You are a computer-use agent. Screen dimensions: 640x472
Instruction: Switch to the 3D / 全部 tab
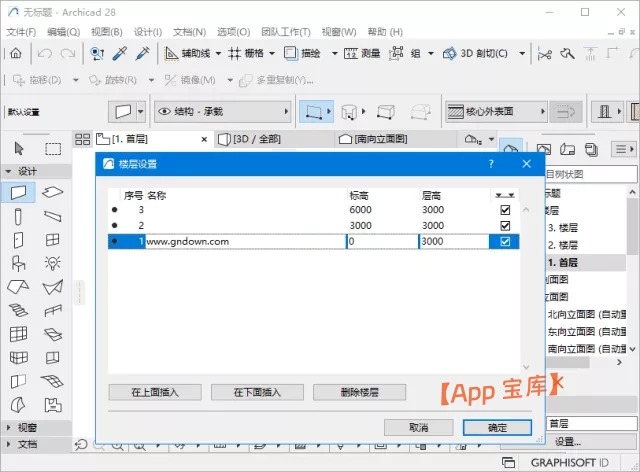tap(270, 139)
